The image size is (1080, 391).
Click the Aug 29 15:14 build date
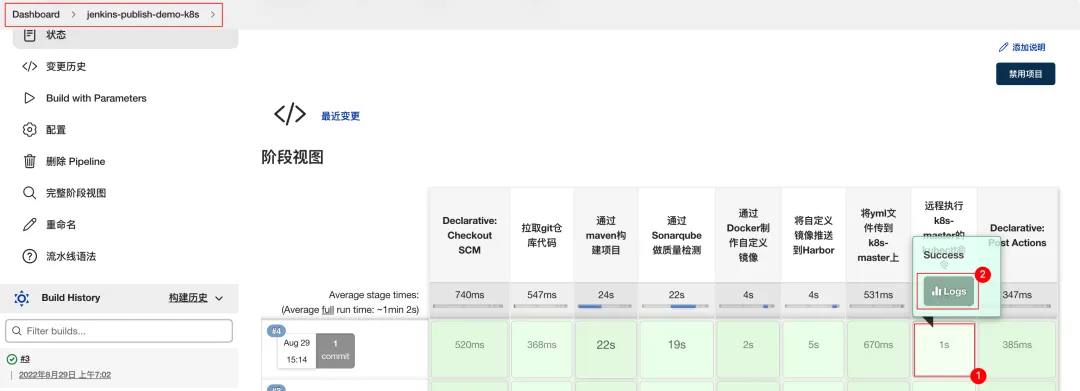(x=296, y=350)
